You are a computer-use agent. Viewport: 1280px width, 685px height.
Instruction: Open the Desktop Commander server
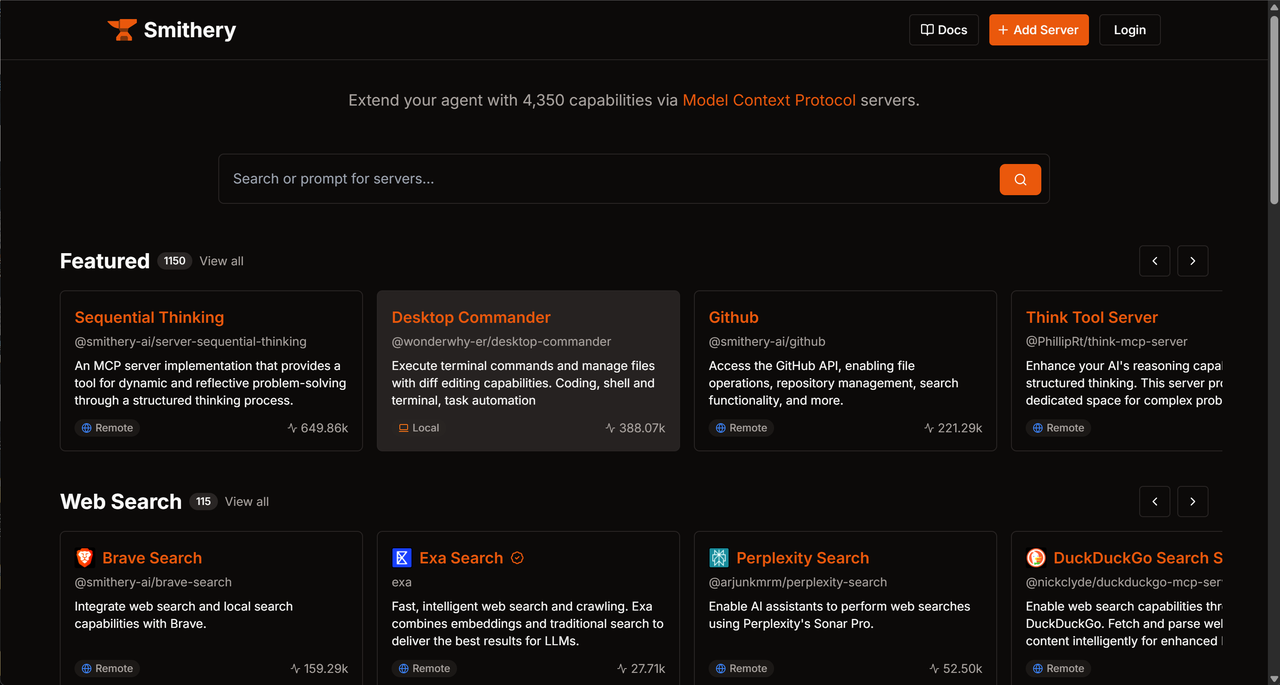tap(471, 317)
